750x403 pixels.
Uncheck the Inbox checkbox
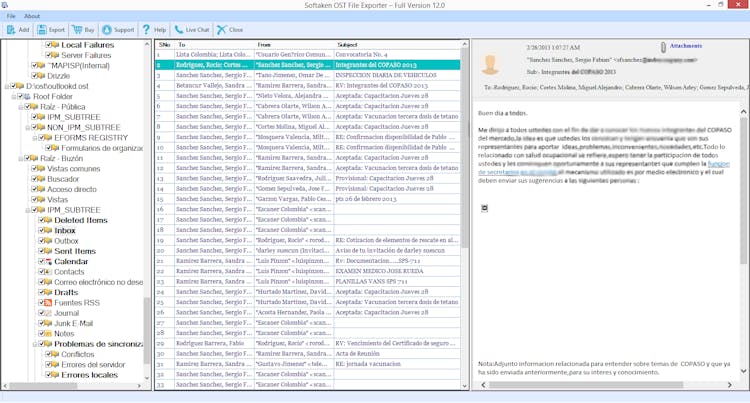(42, 230)
